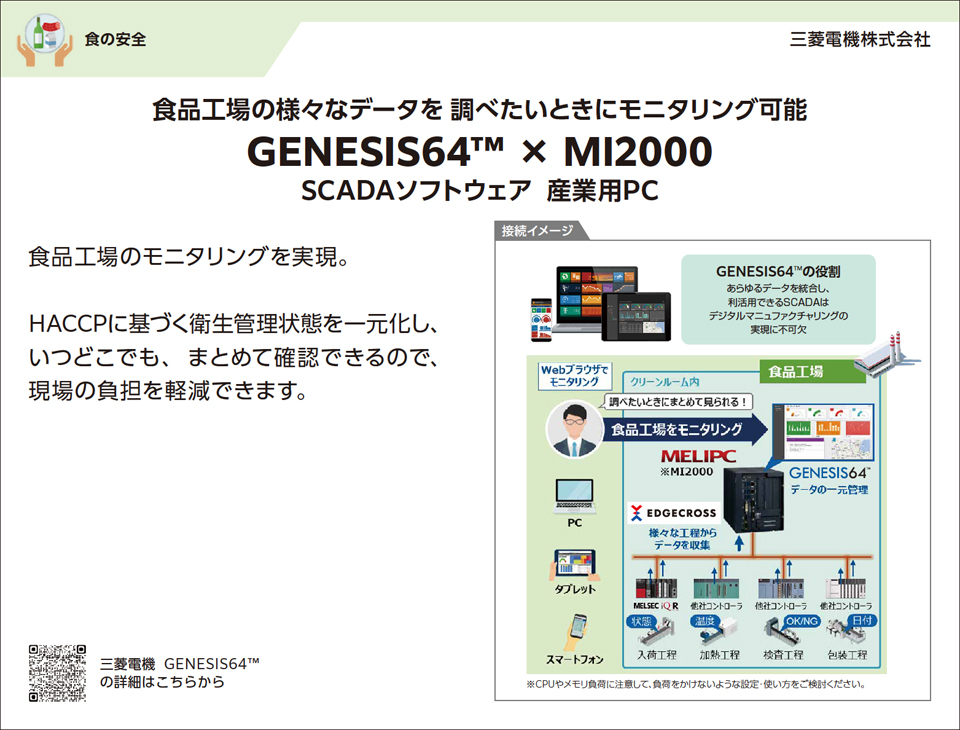Select the 食の安全 heading text
The height and width of the screenshot is (730, 960).
point(115,40)
